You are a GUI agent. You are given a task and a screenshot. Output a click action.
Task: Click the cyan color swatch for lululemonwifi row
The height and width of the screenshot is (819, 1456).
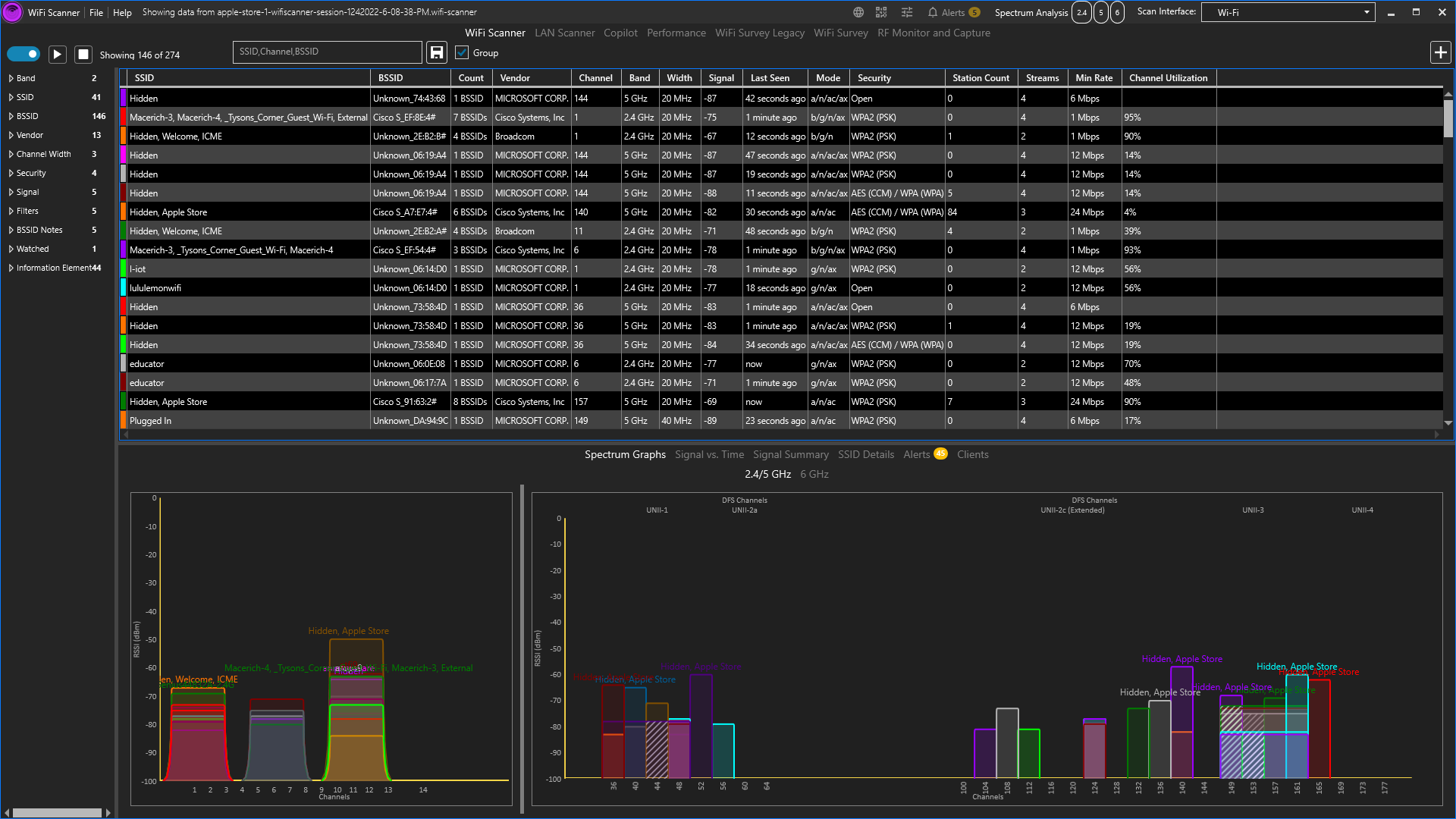tap(123, 288)
